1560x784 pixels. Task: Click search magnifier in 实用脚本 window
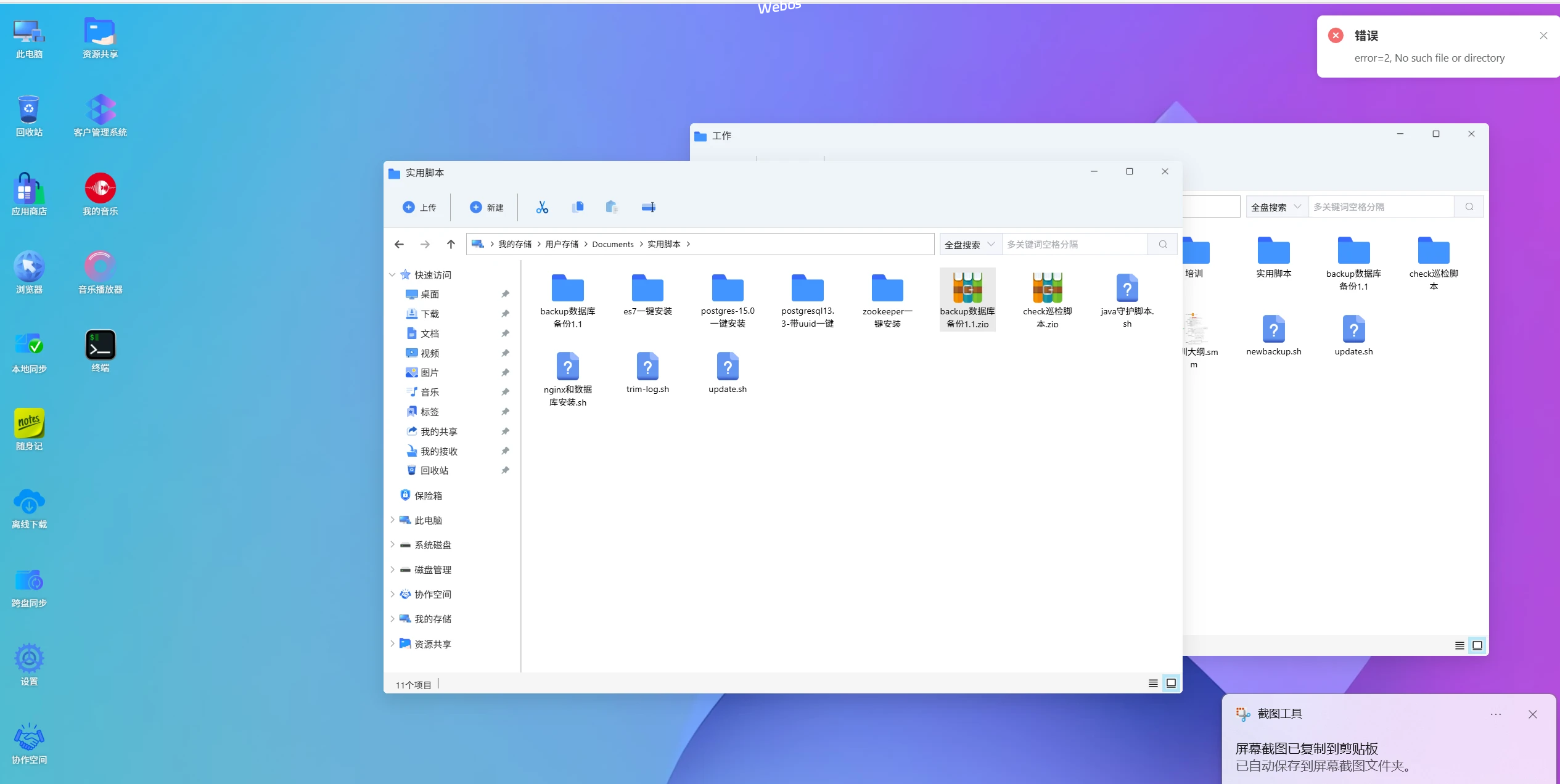coord(1162,244)
